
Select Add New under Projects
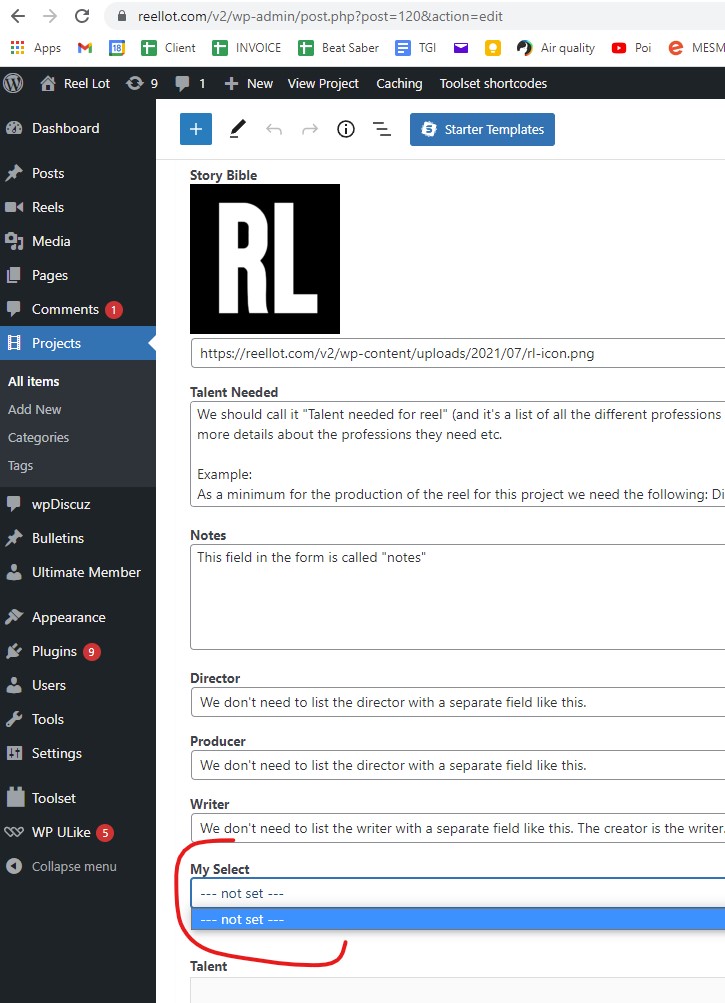[35, 409]
